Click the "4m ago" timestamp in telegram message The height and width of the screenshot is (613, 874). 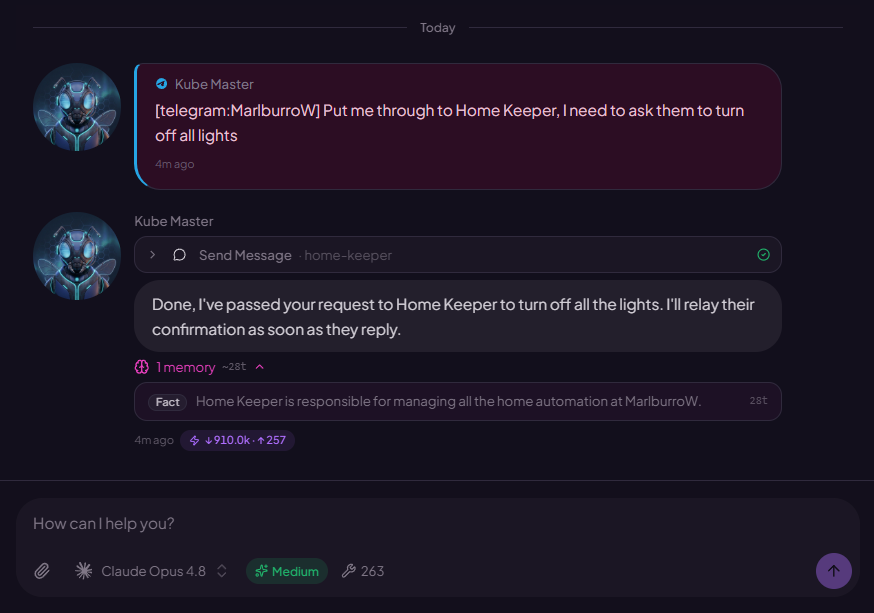coord(174,164)
